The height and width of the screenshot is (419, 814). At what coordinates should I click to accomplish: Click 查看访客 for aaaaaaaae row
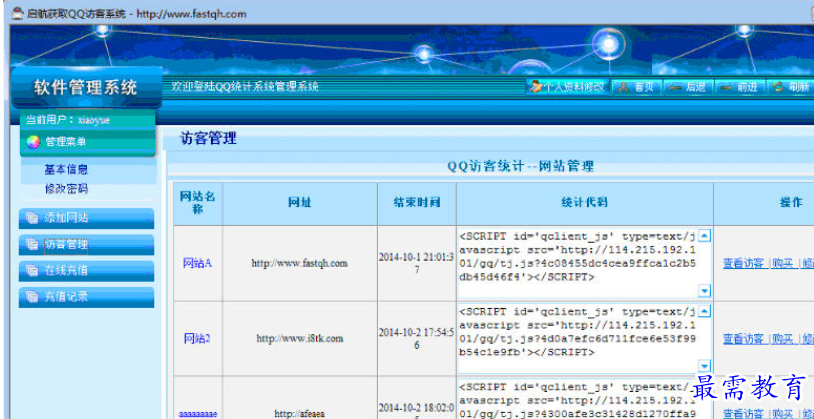pyautogui.click(x=743, y=413)
